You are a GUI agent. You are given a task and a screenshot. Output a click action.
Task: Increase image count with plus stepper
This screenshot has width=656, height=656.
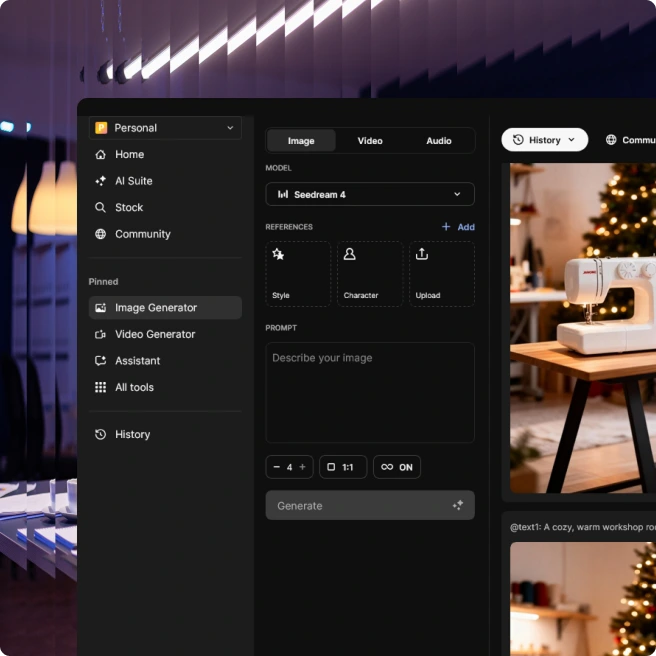(x=303, y=467)
